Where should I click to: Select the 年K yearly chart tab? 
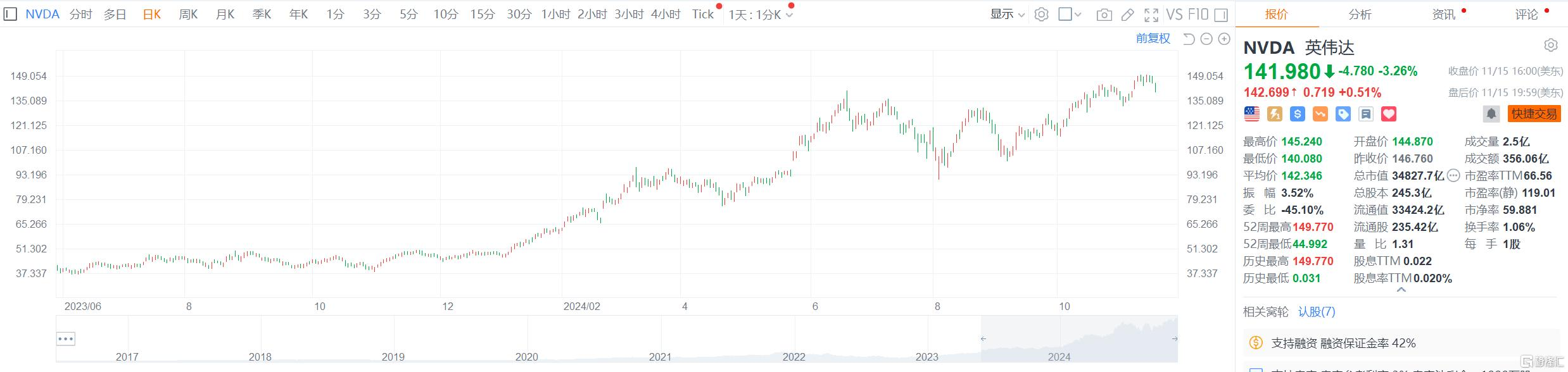pyautogui.click(x=298, y=14)
